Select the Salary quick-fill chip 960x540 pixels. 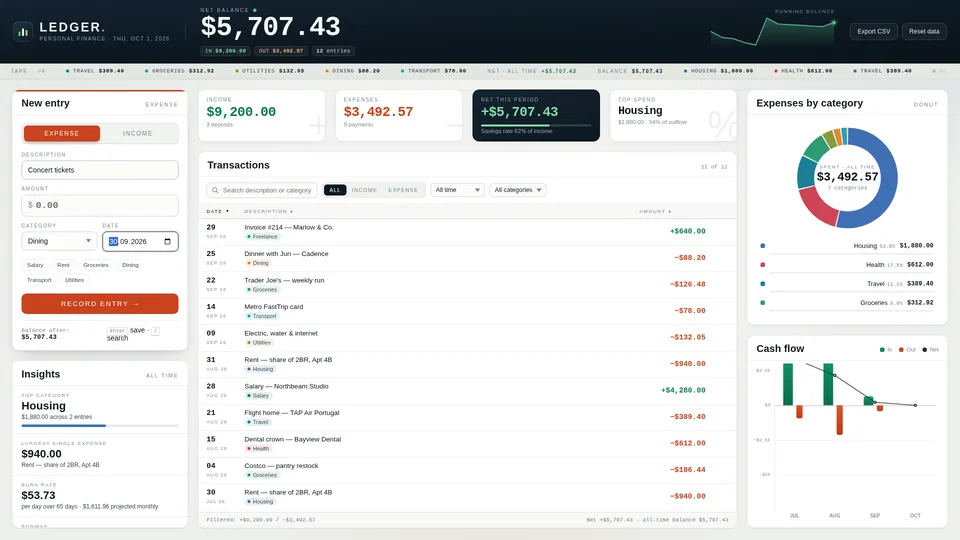(x=35, y=265)
